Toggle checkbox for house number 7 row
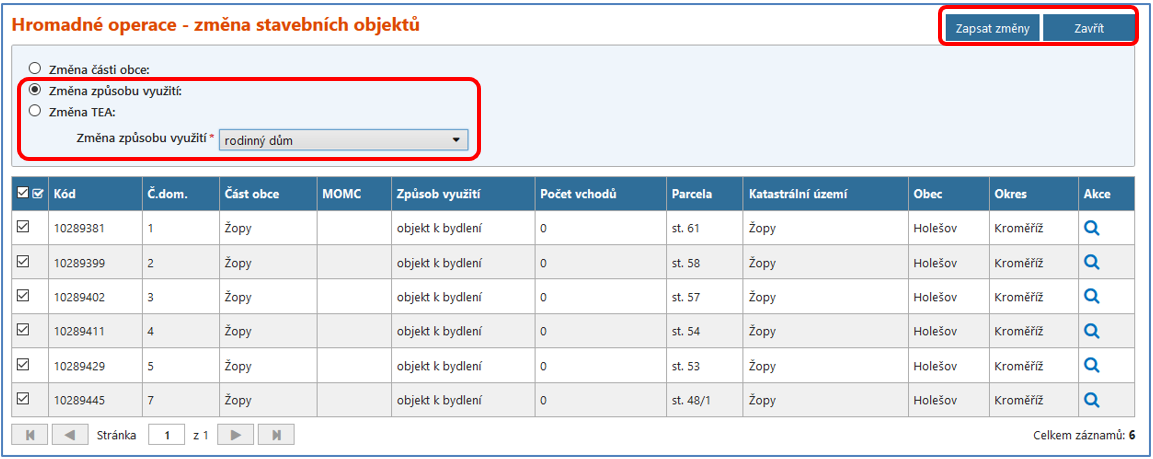Screen dimensions: 1153x459 click(x=24, y=399)
